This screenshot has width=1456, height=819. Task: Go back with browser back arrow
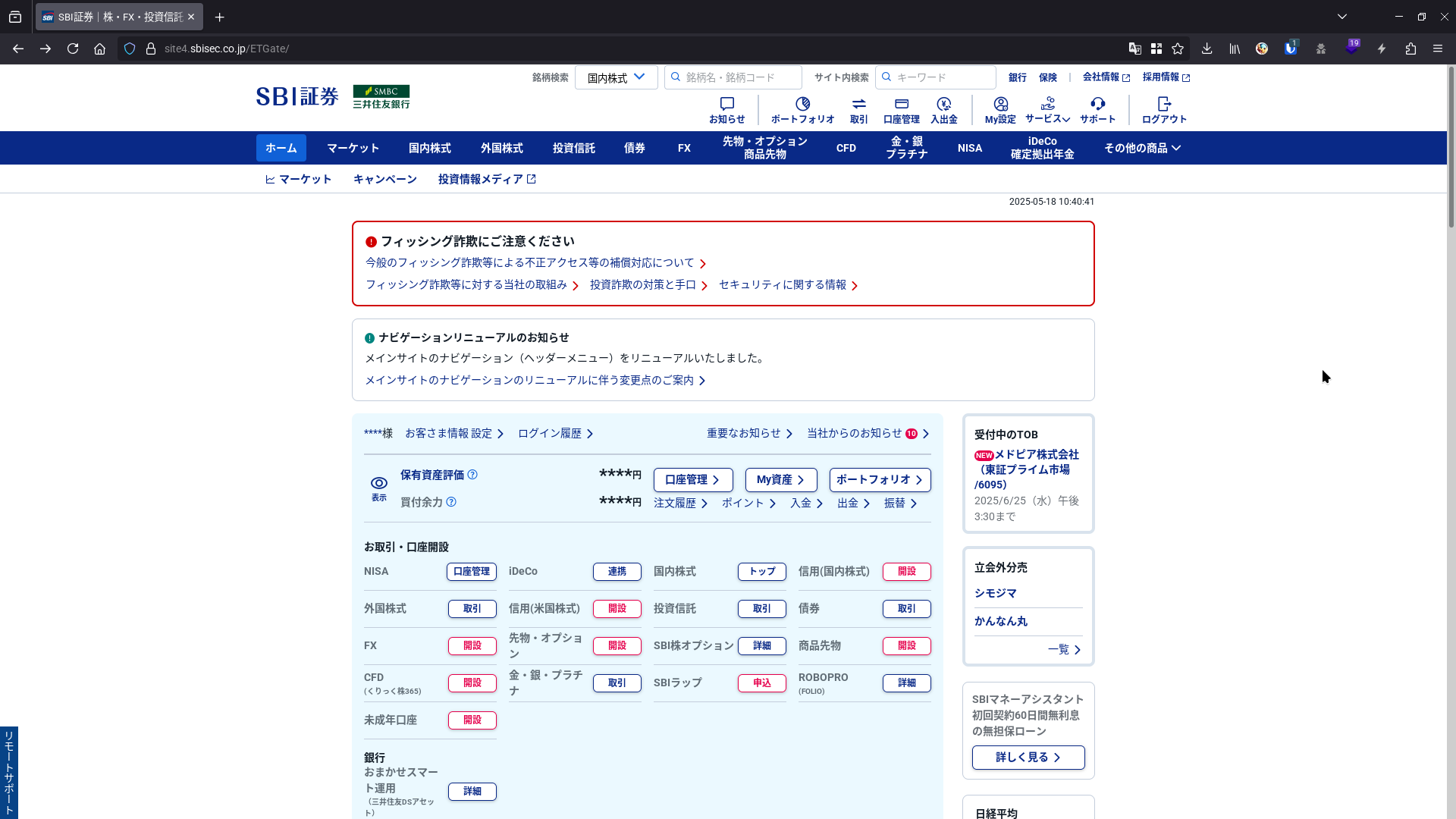18,49
